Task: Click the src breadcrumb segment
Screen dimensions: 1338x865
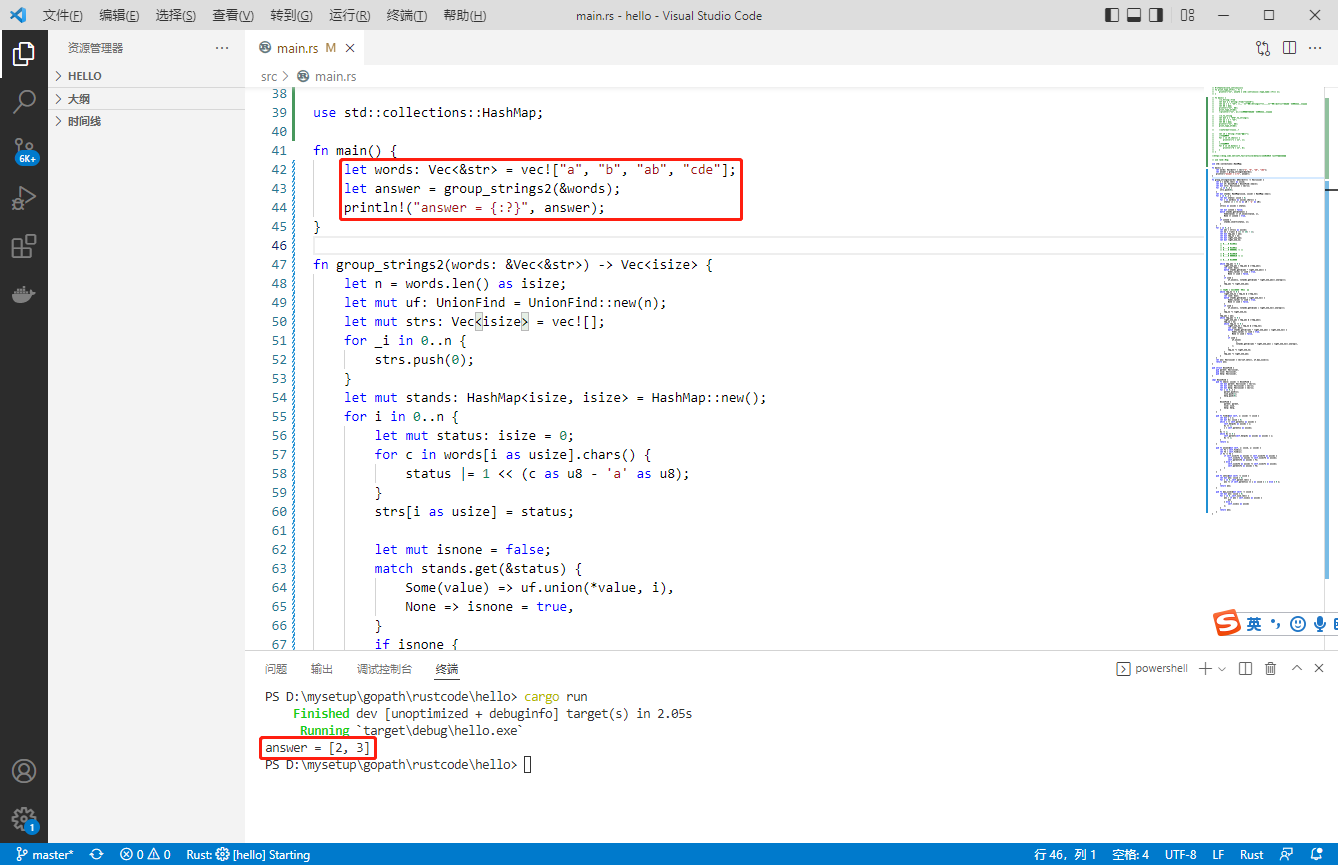Action: pos(269,76)
